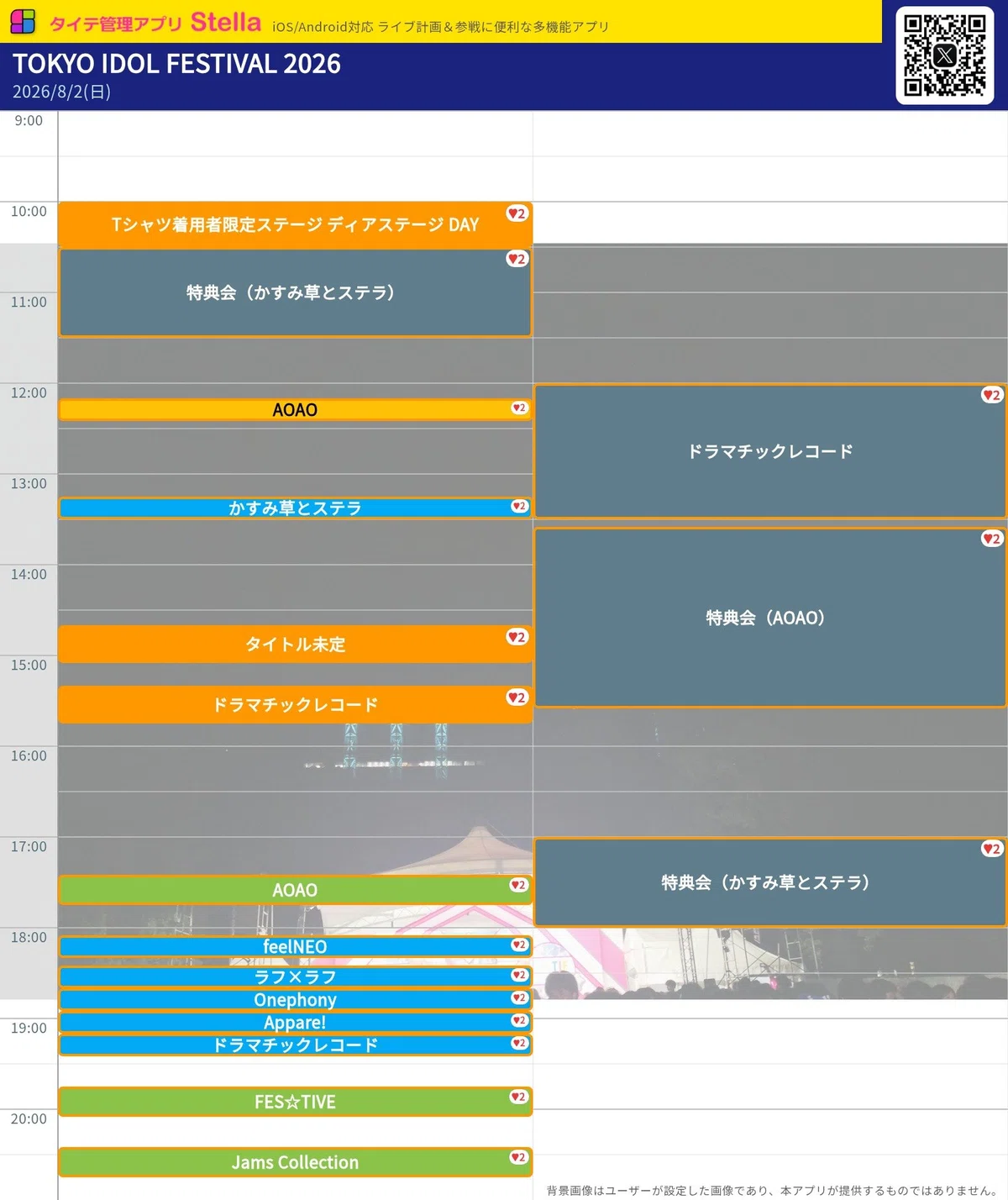Screen dimensions: 1008x1200
Task: Click heart badge on Appare! event
Action: [520, 1020]
